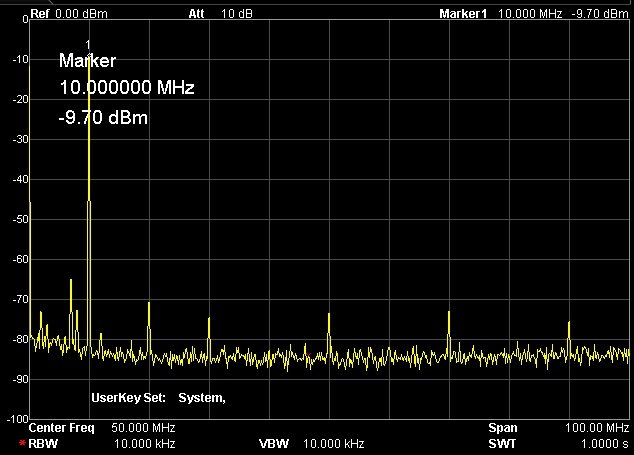This screenshot has height=455, width=634.
Task: Click the marker 1 indicator atop the peak
Action: click(88, 44)
